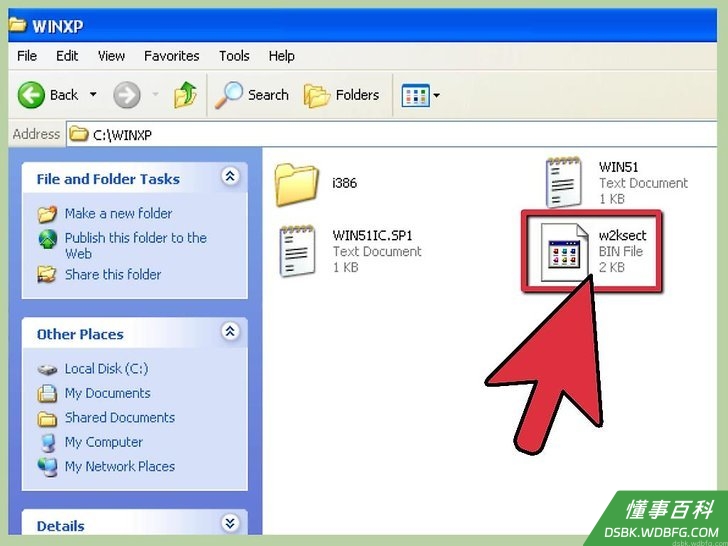Select the i386 folder name
This screenshot has width=728, height=546.
(344, 183)
